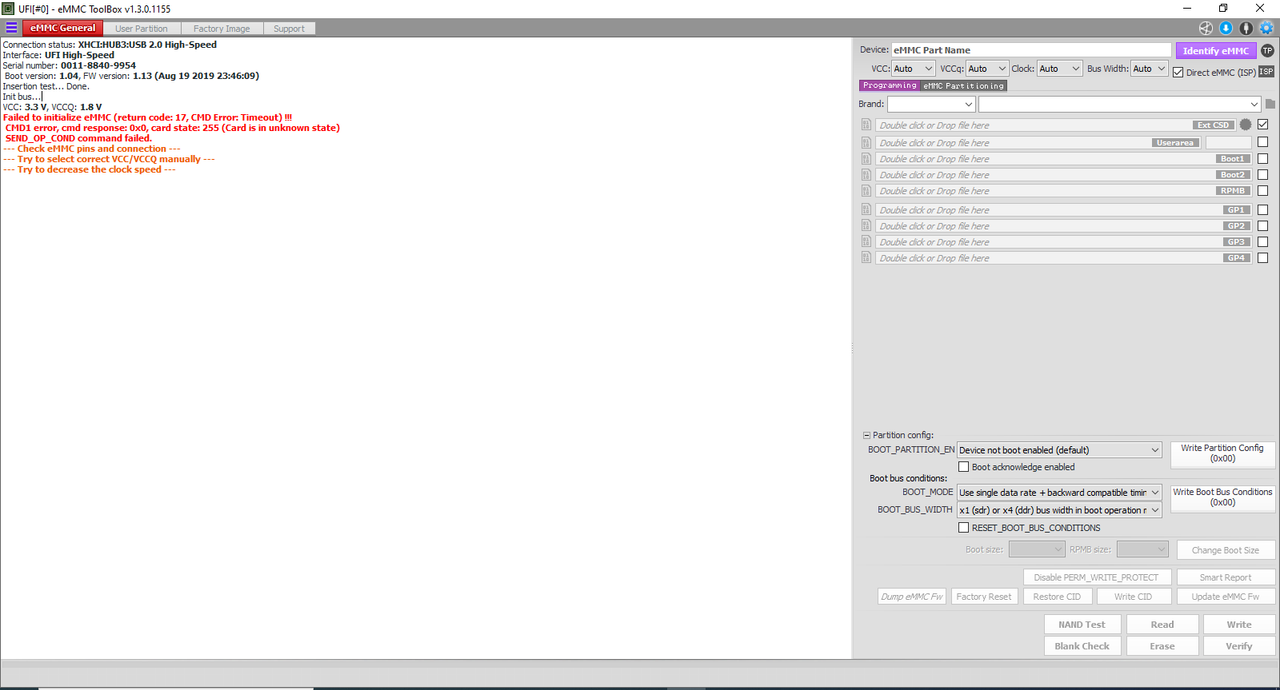Click the ISP pinout icon

[1266, 72]
